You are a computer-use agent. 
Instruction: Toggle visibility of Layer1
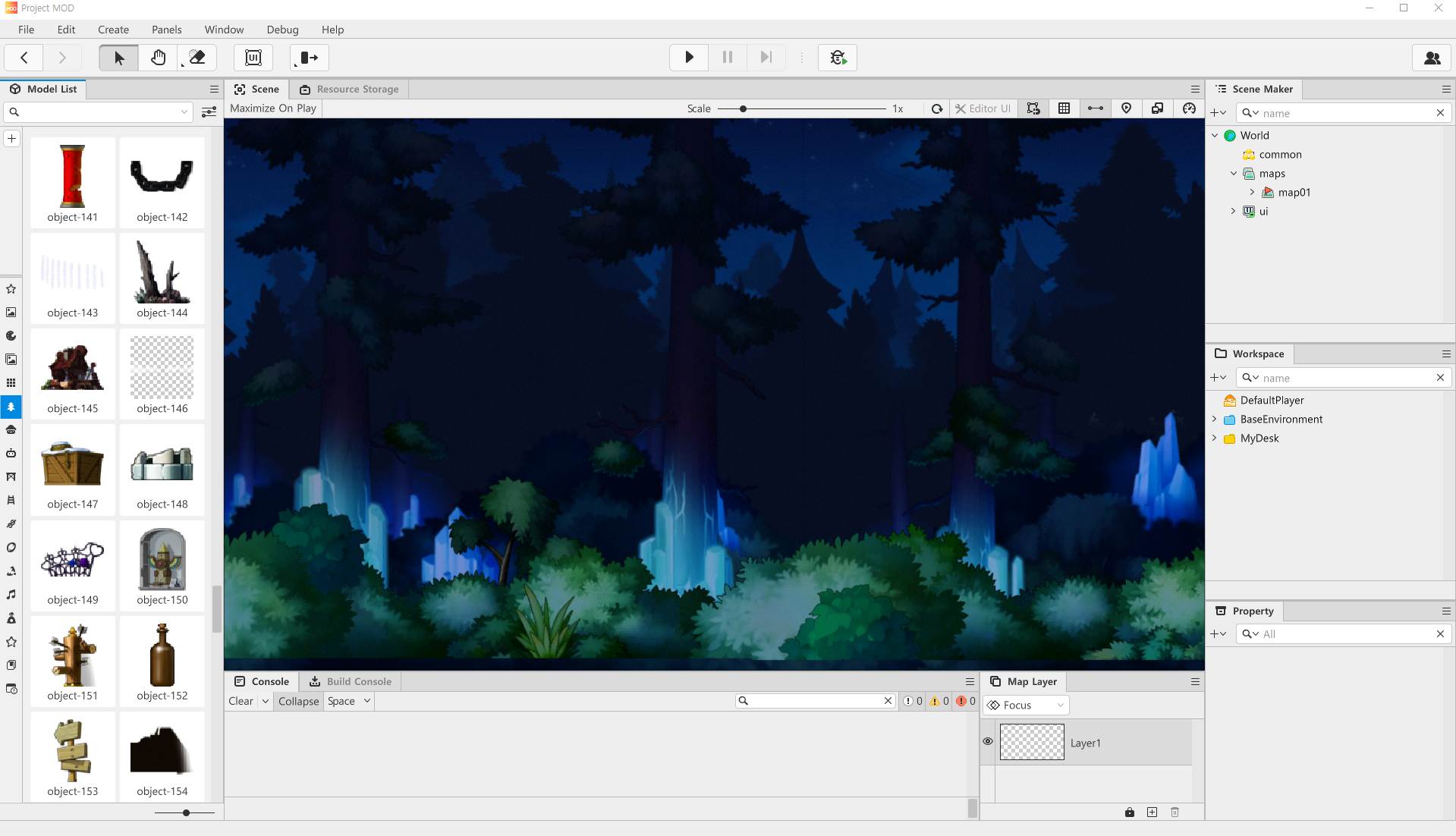988,742
